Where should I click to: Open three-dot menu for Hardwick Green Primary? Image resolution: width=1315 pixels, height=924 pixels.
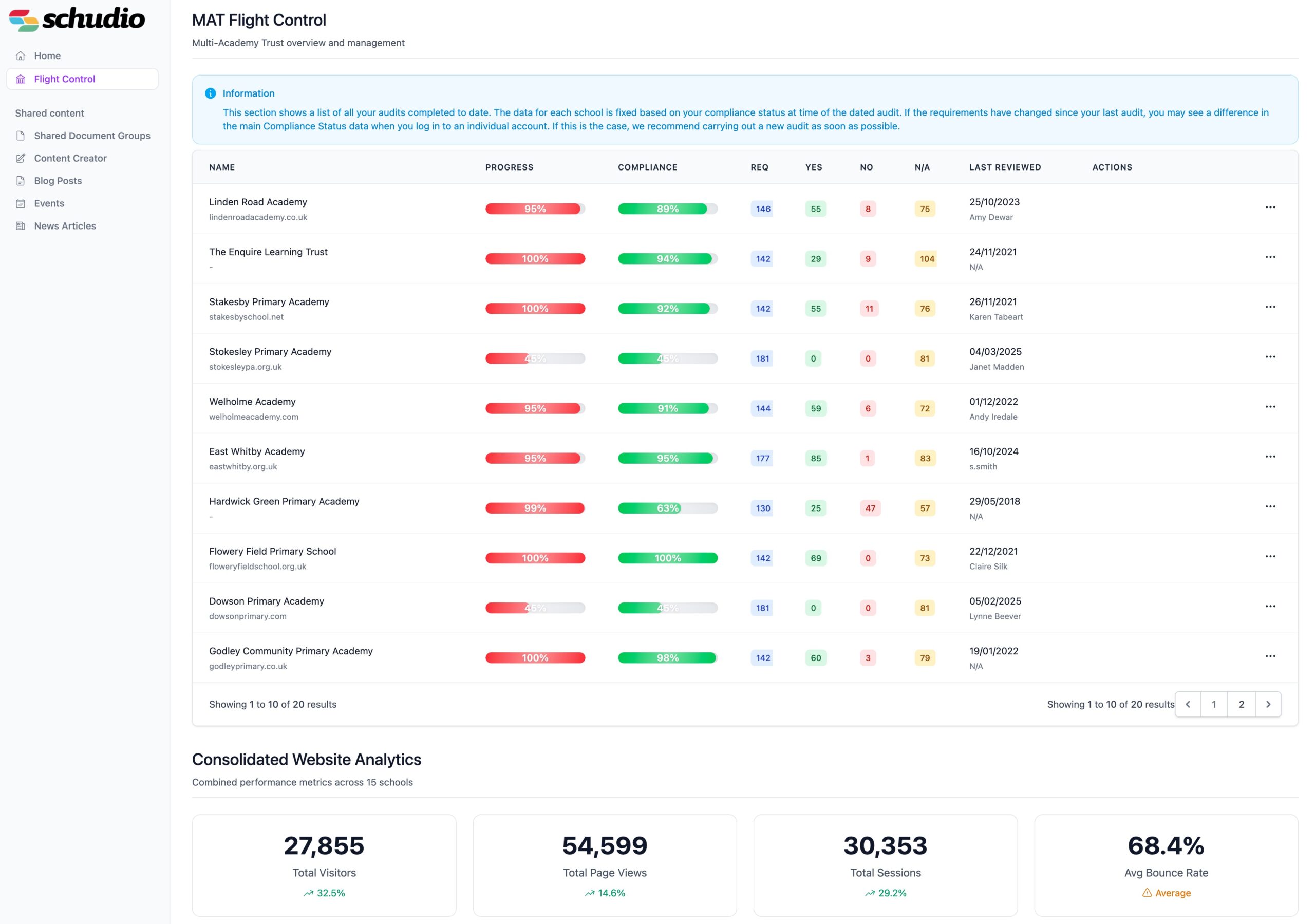tap(1270, 506)
